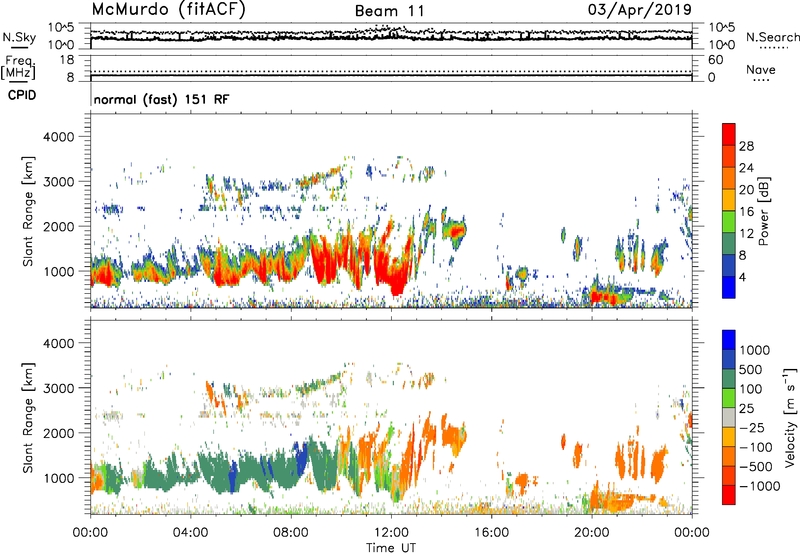Click the Power panel "Slant Range [km]" label

(28, 211)
